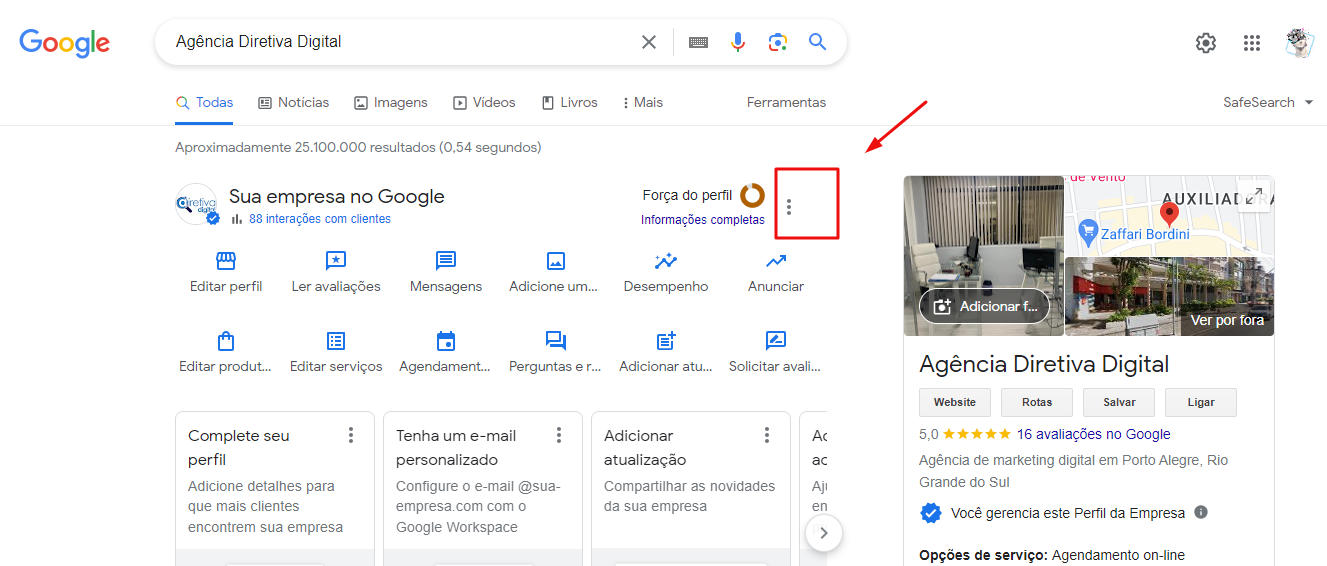Open Perguntas e respostas
The image size is (1327, 566).
point(556,352)
